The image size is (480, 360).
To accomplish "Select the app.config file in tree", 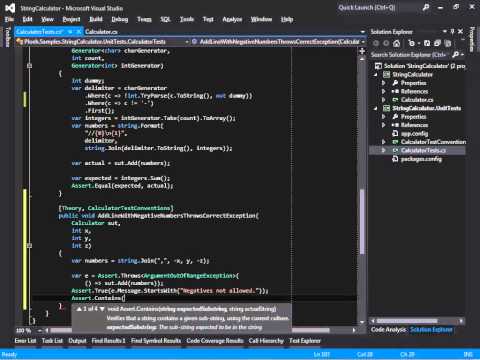I will point(414,134).
